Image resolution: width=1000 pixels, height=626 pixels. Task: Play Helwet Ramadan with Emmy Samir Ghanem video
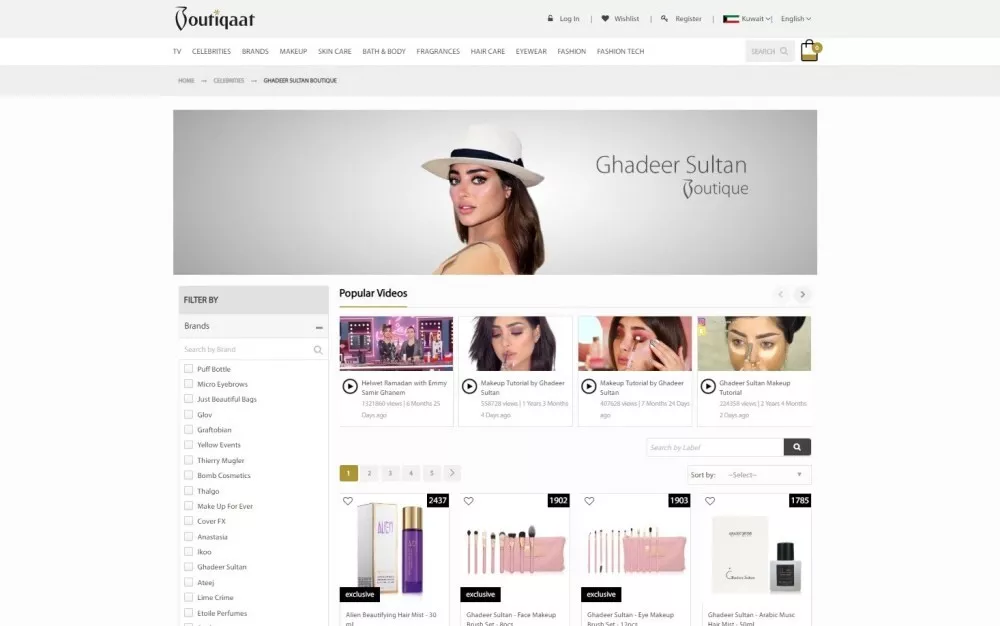click(350, 386)
